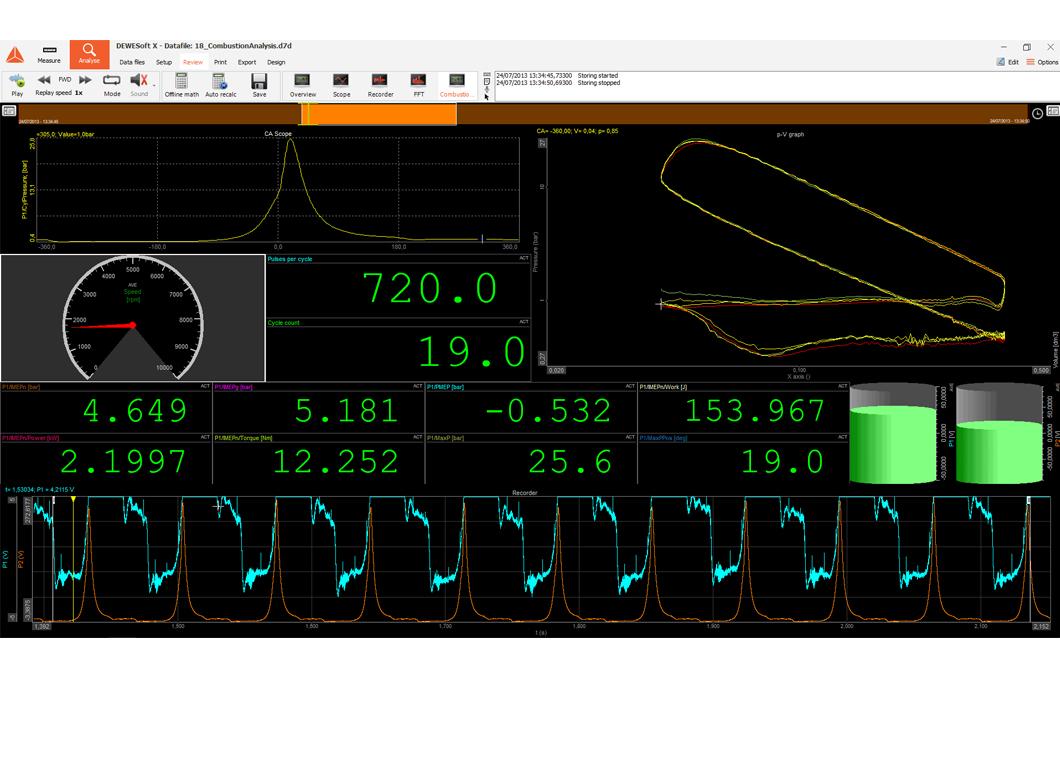The image size is (1060, 760).
Task: Click the Replay speed 1x label
Action: [x=59, y=93]
